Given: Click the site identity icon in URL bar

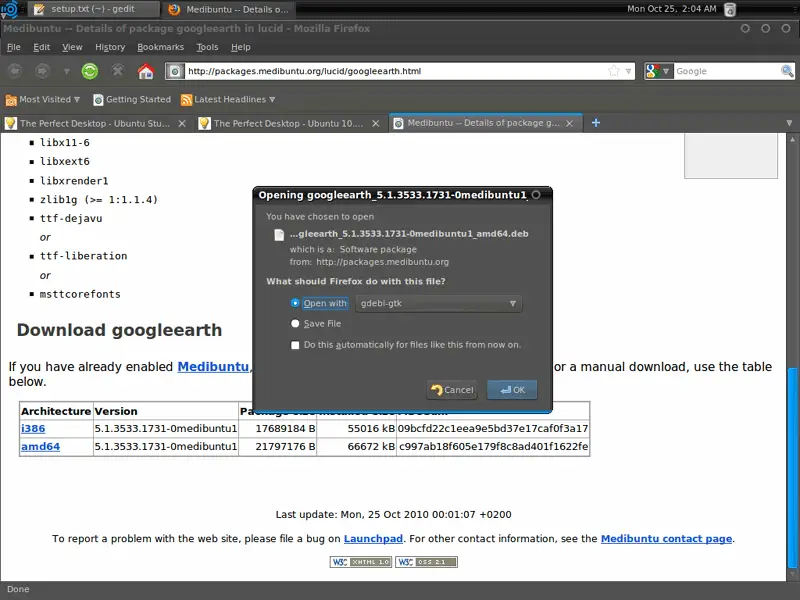Looking at the screenshot, I should 174,71.
